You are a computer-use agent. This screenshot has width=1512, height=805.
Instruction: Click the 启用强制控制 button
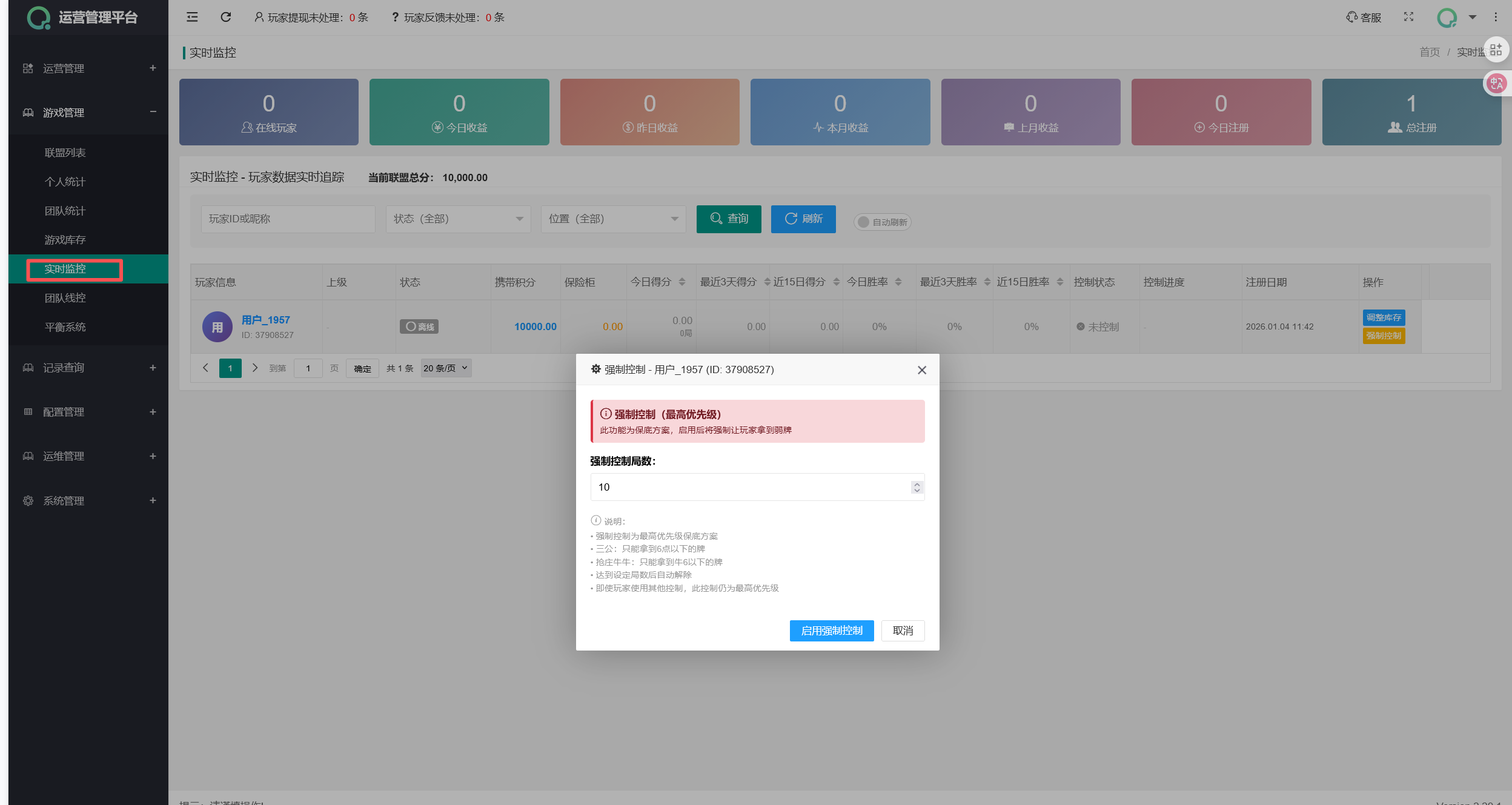[831, 631]
